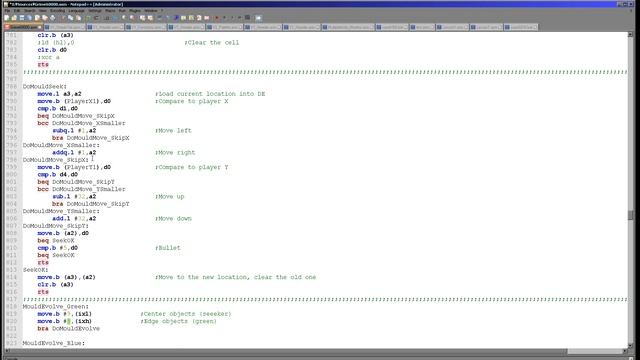This screenshot has width=640, height=360.
Task: Click the ';Clear the cell' comment
Action: pyautogui.click(x=211, y=42)
